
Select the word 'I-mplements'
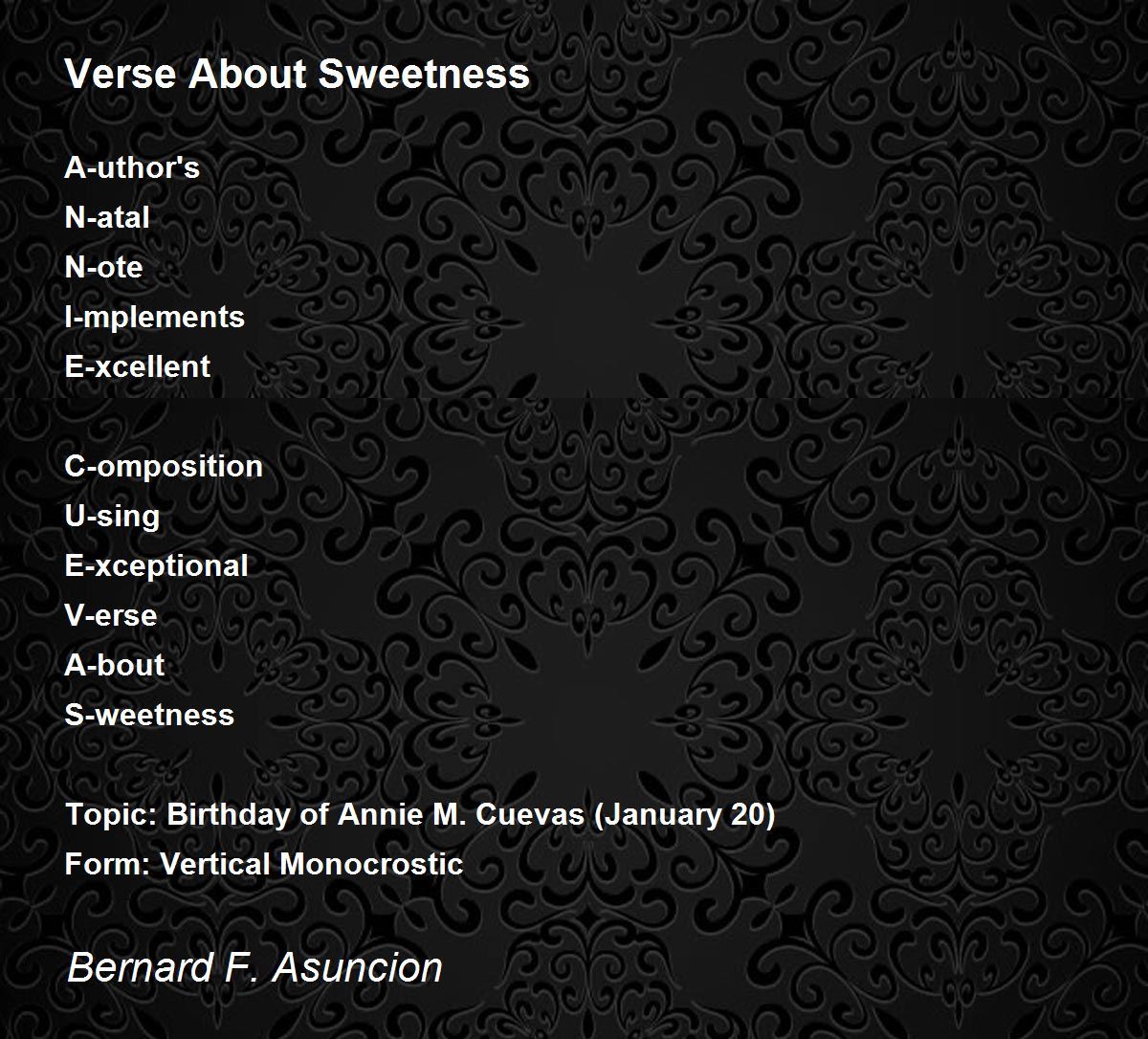(x=155, y=318)
